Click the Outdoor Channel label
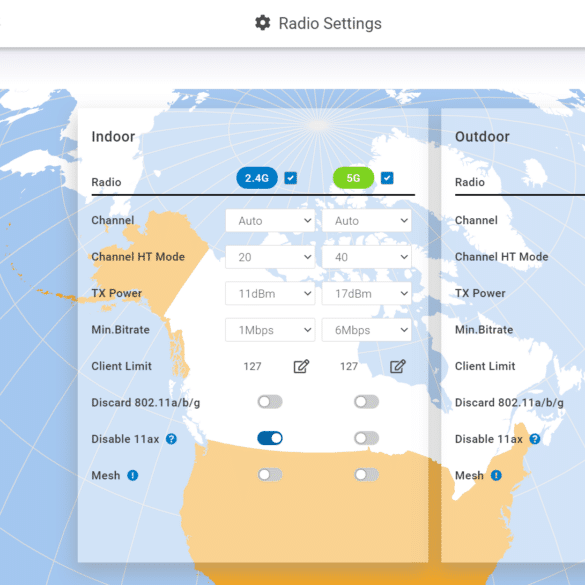This screenshot has width=585, height=585. coord(476,220)
